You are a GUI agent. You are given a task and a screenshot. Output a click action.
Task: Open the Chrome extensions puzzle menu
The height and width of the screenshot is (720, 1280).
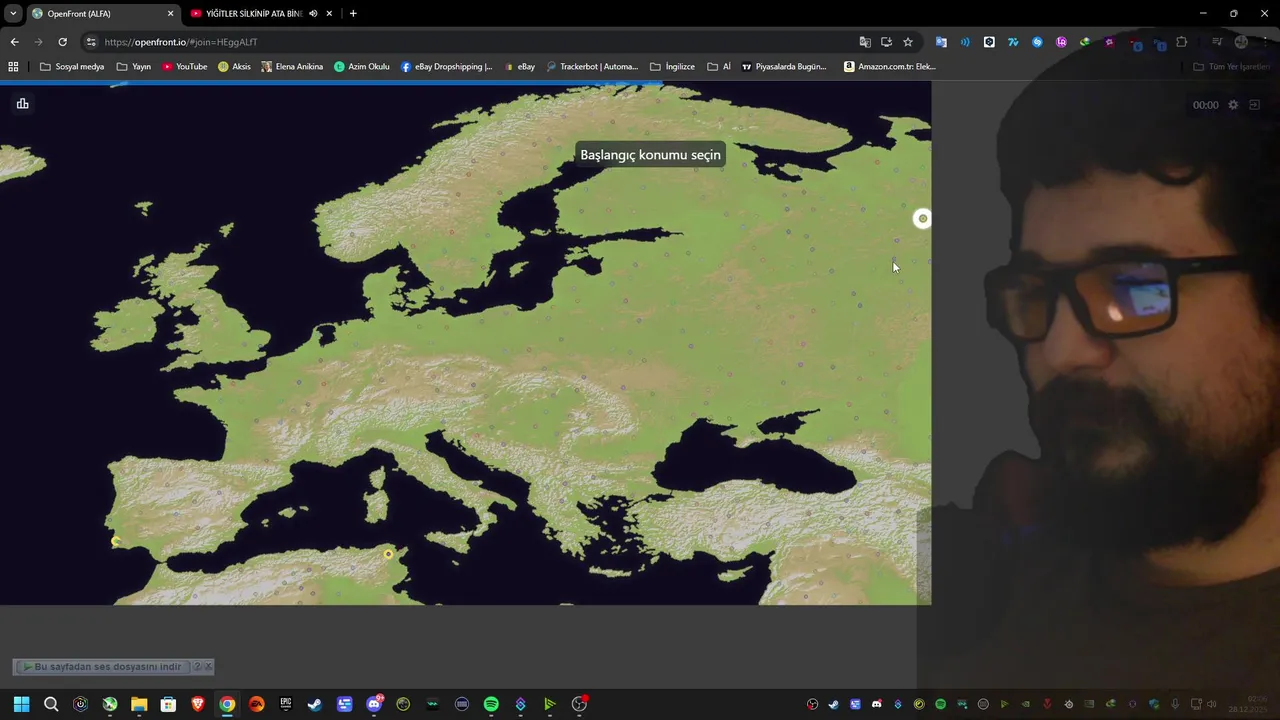1182,42
